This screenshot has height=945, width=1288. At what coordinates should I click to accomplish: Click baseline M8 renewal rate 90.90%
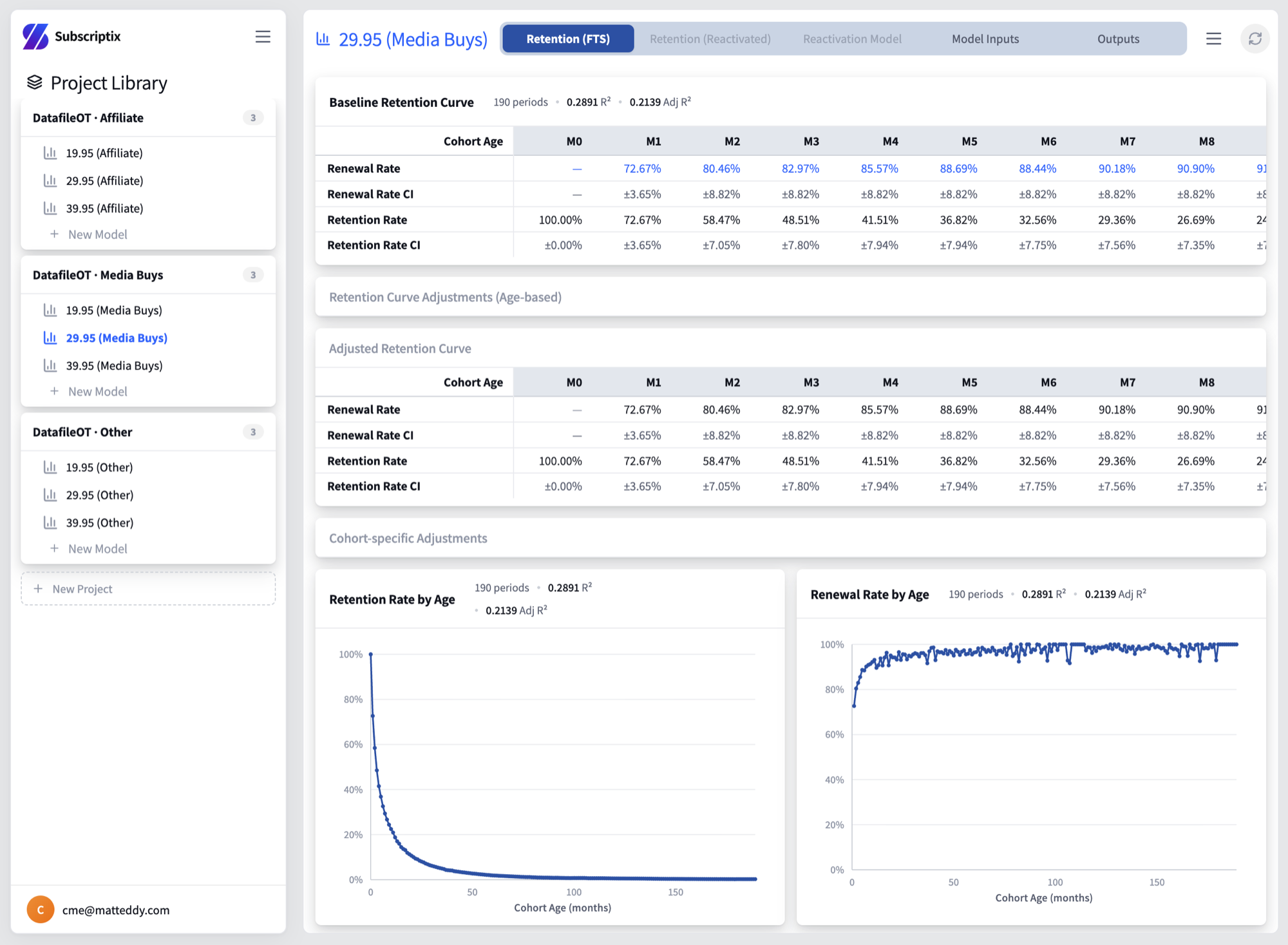(x=1196, y=168)
